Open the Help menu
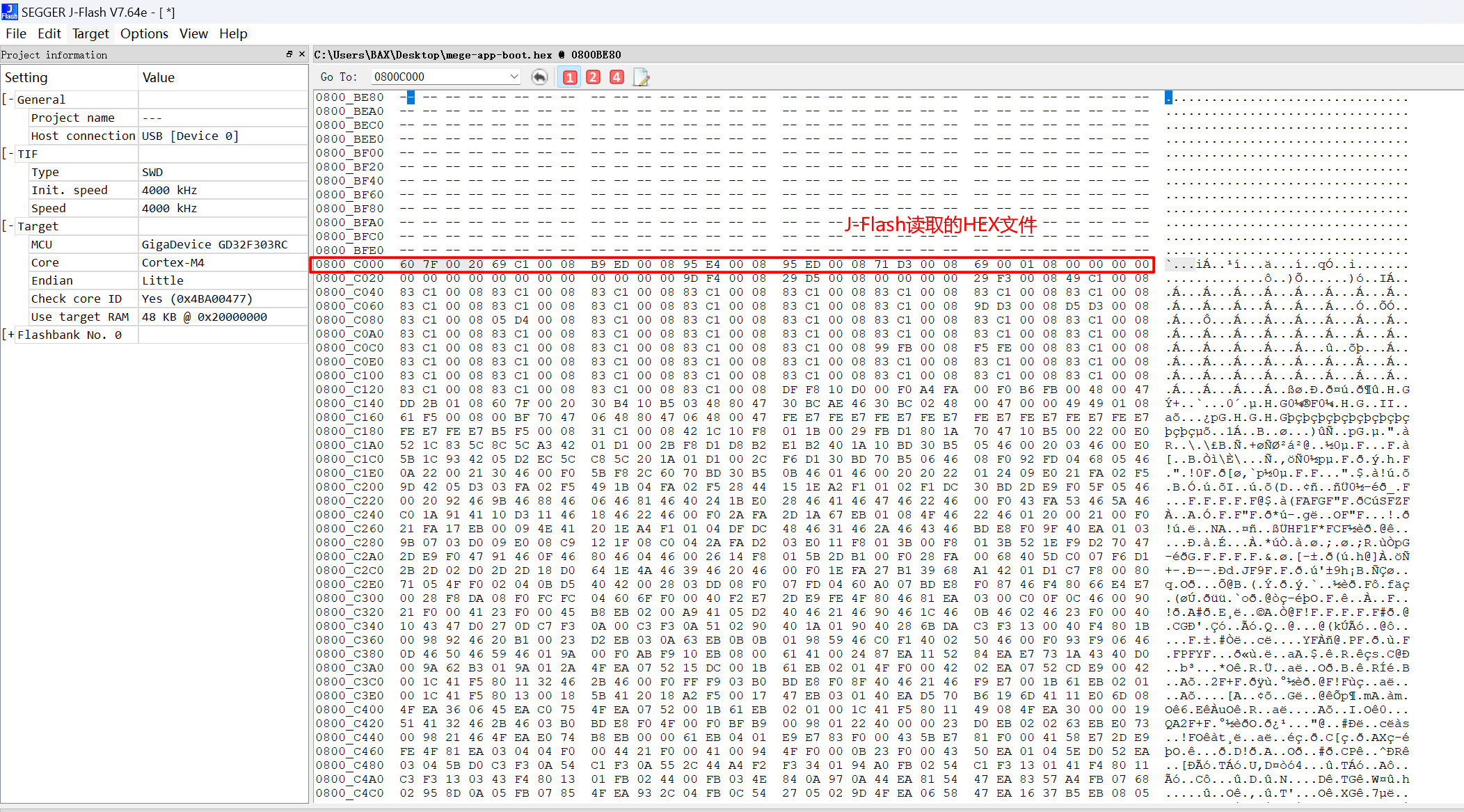 pyautogui.click(x=233, y=33)
